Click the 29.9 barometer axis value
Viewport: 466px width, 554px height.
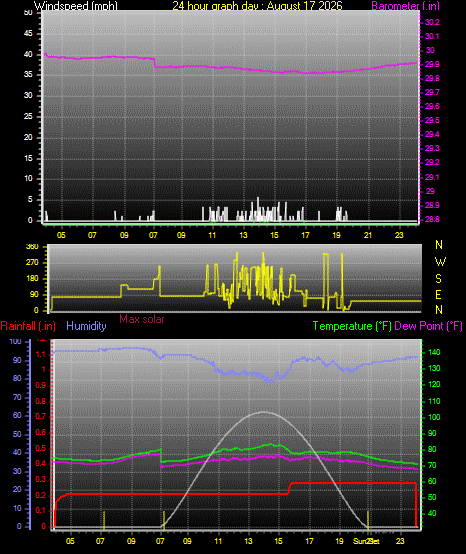click(432, 64)
